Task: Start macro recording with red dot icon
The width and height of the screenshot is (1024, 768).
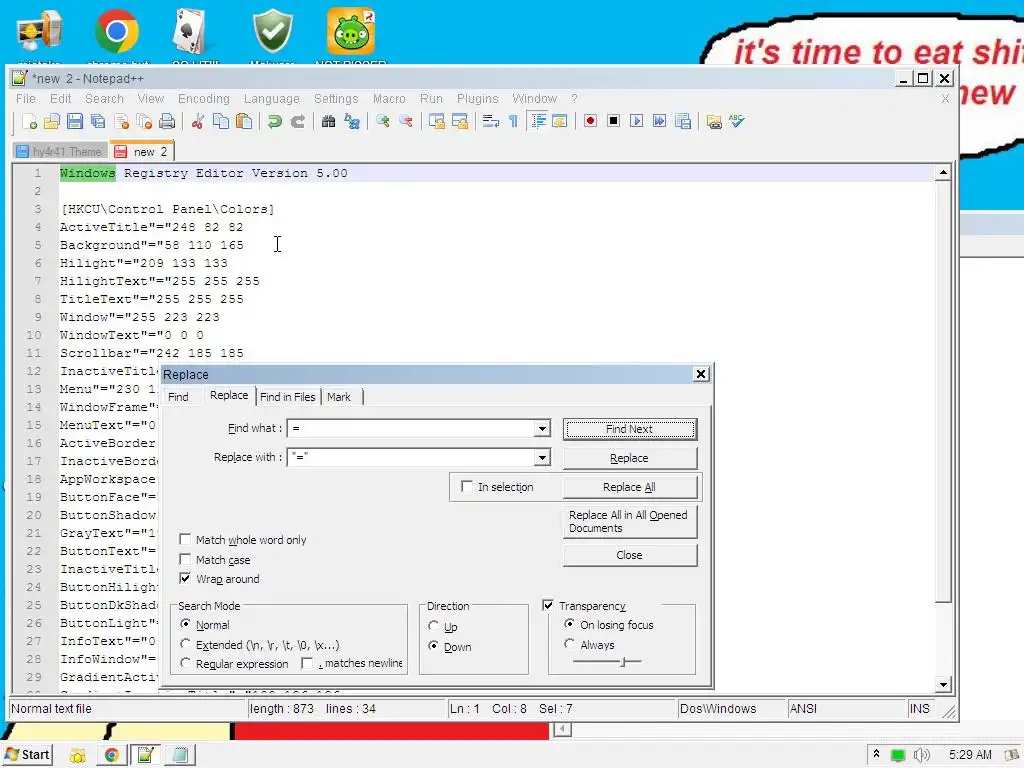Action: coord(590,121)
